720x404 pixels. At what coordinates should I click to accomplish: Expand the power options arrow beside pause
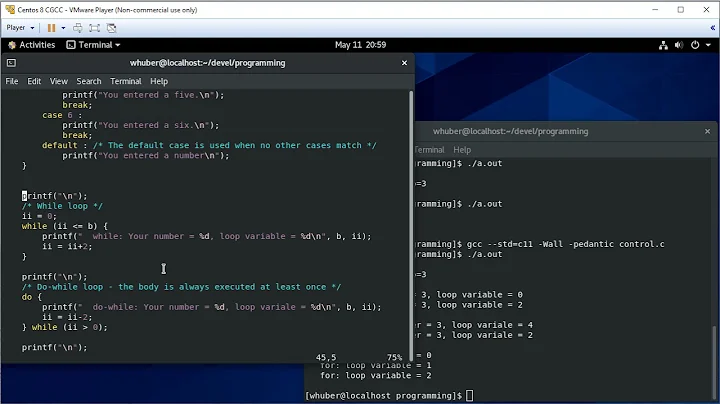tap(63, 28)
